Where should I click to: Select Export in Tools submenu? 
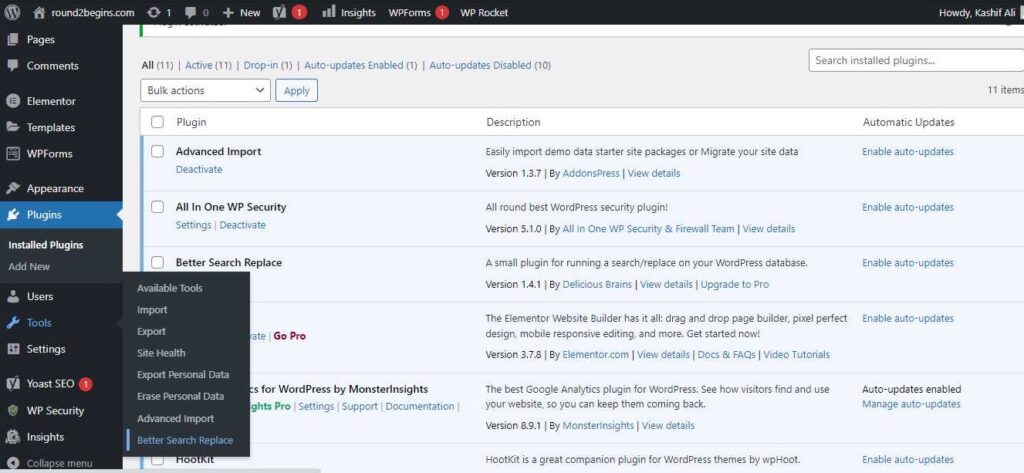point(152,331)
